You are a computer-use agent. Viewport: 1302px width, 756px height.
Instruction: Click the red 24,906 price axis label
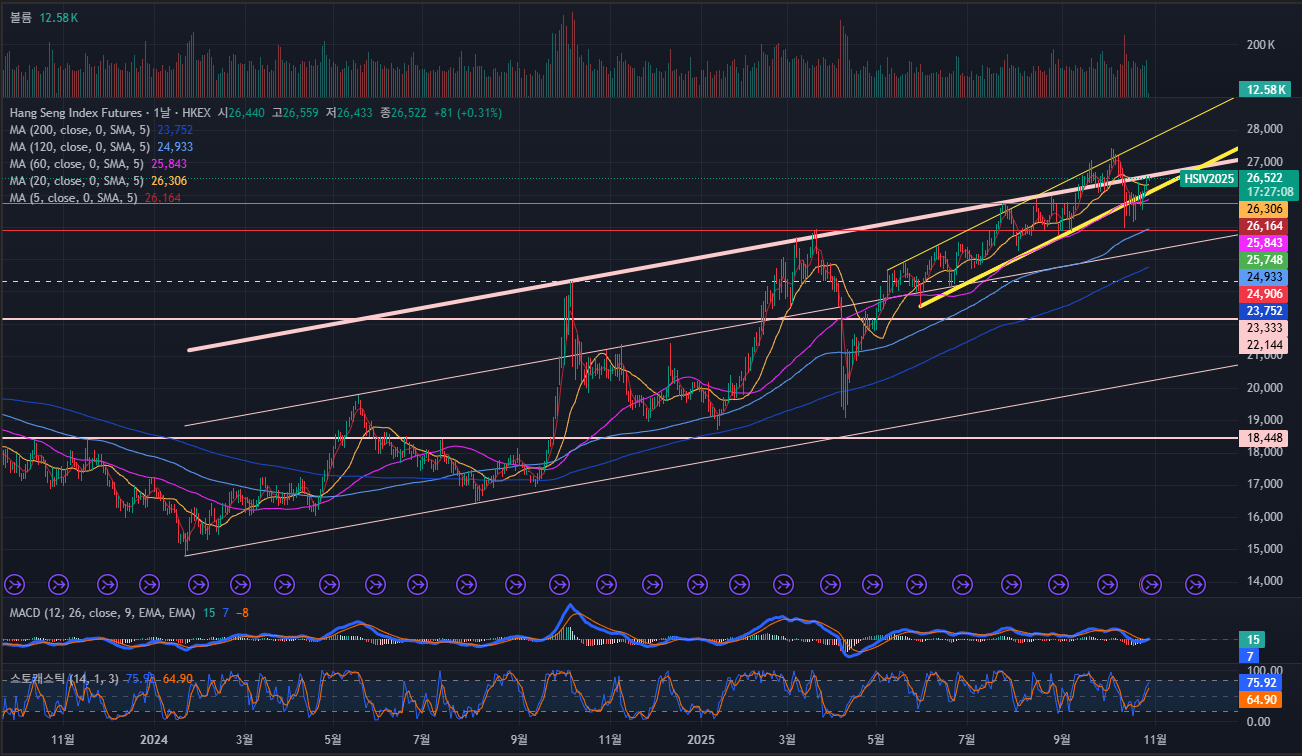[1266, 293]
